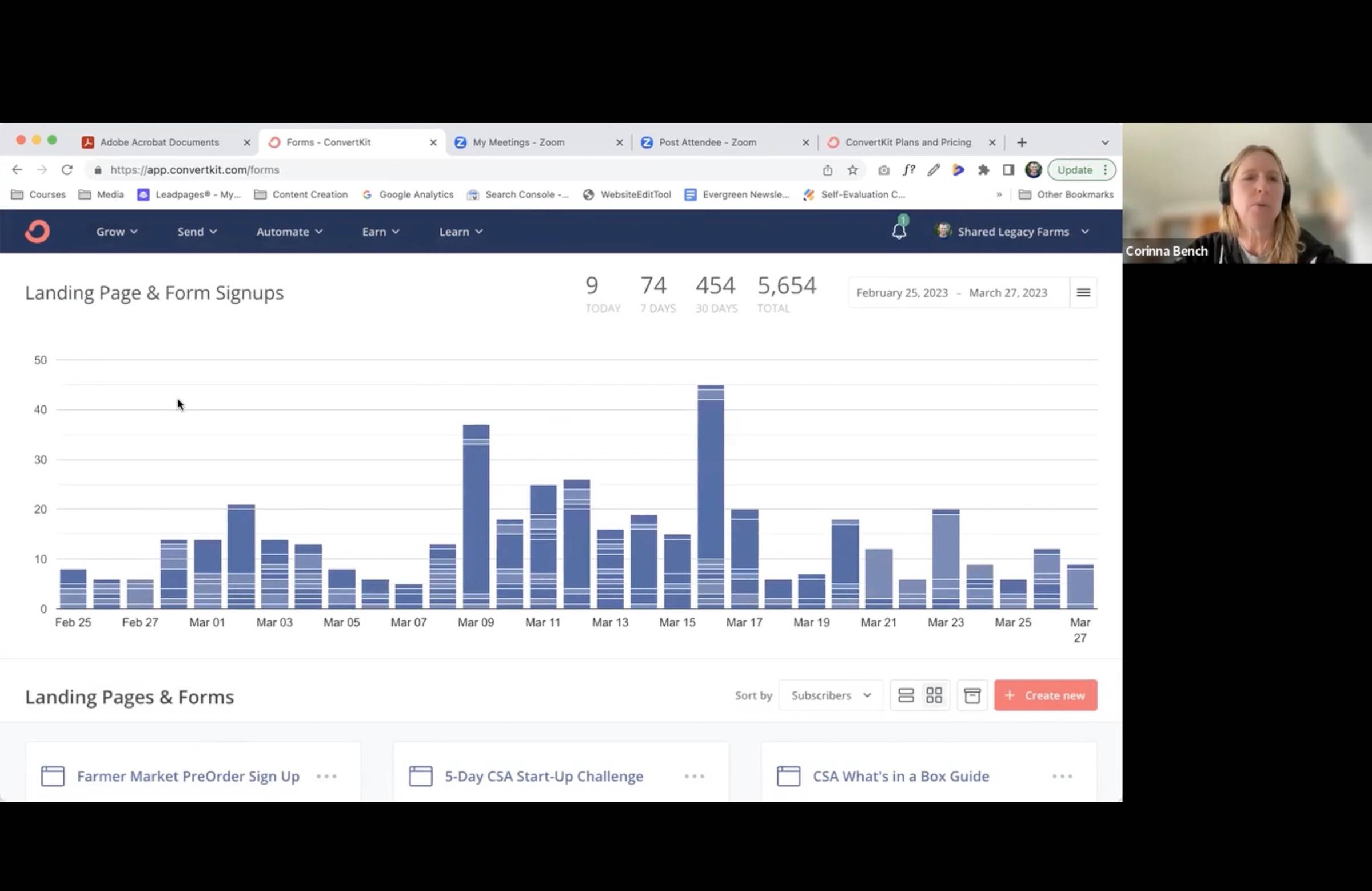Click the browser share icon
Viewport: 1372px width, 891px height.
pyautogui.click(x=827, y=170)
